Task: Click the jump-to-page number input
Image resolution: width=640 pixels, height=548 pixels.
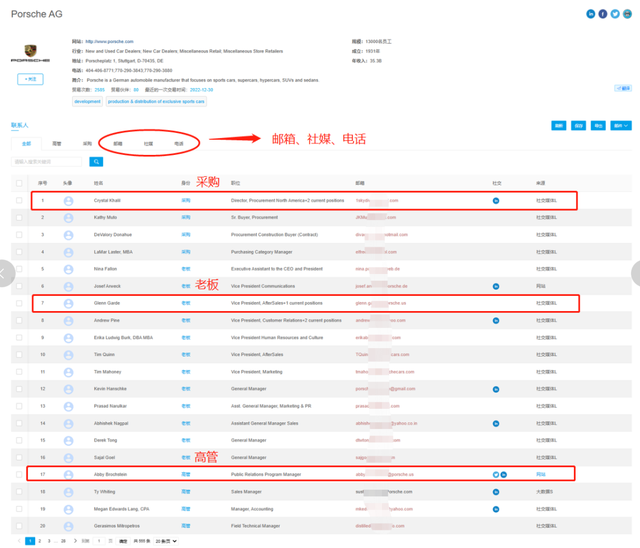Action: coord(99,541)
